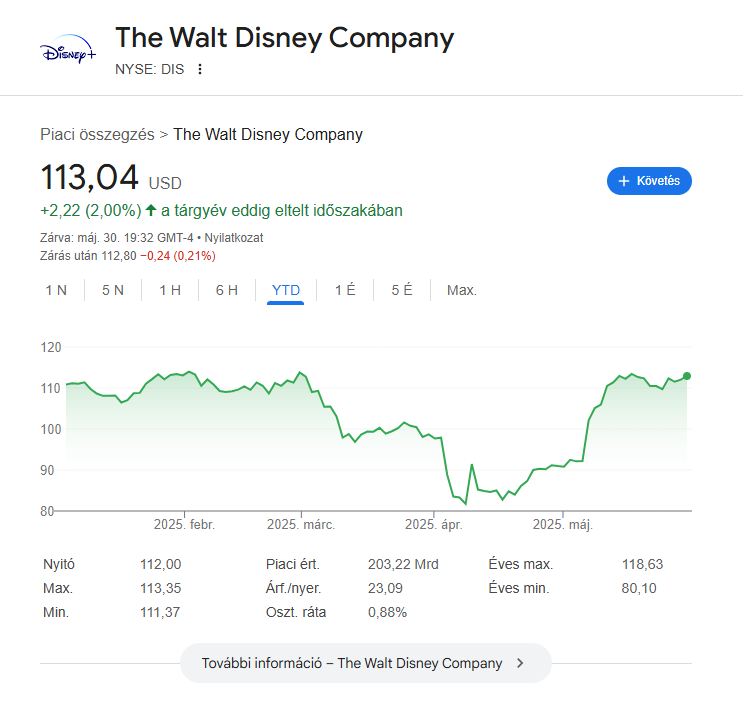Click the Nyitó label
743x701 pixels.
tap(59, 564)
